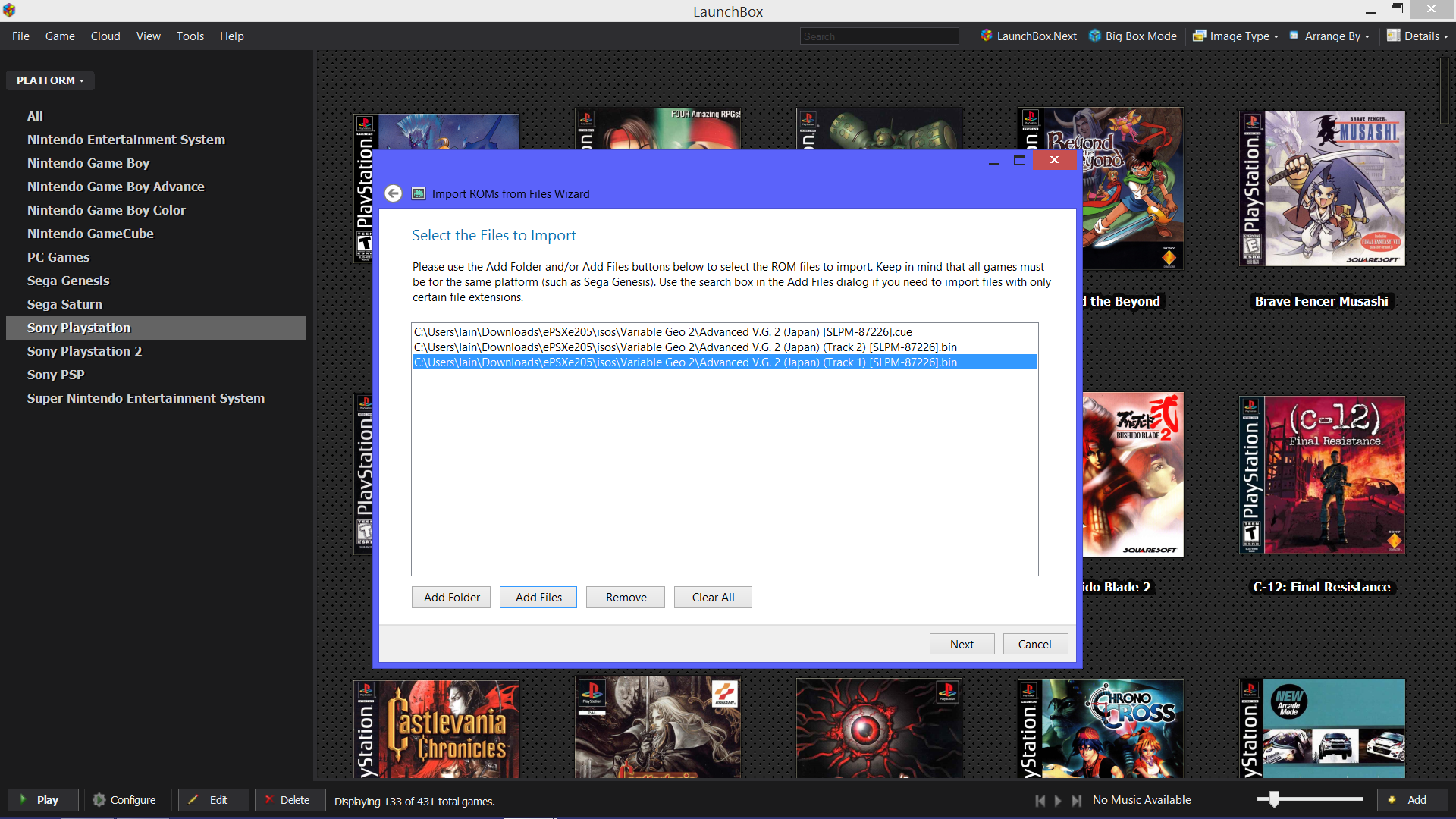The width and height of the screenshot is (1456, 819).
Task: Skip to previous music track
Action: click(x=1040, y=800)
